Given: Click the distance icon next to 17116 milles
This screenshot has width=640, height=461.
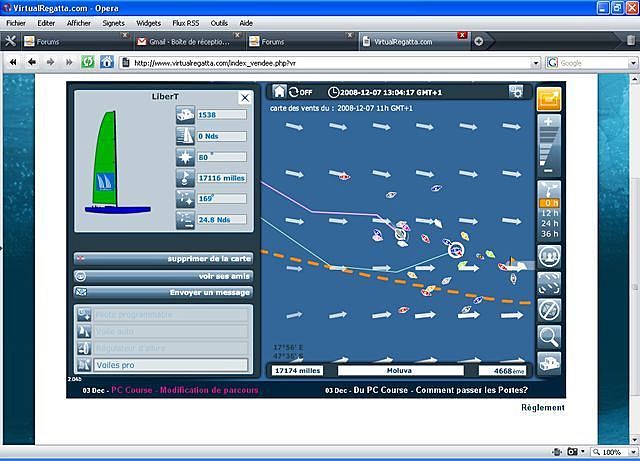Looking at the screenshot, I should 185,178.
